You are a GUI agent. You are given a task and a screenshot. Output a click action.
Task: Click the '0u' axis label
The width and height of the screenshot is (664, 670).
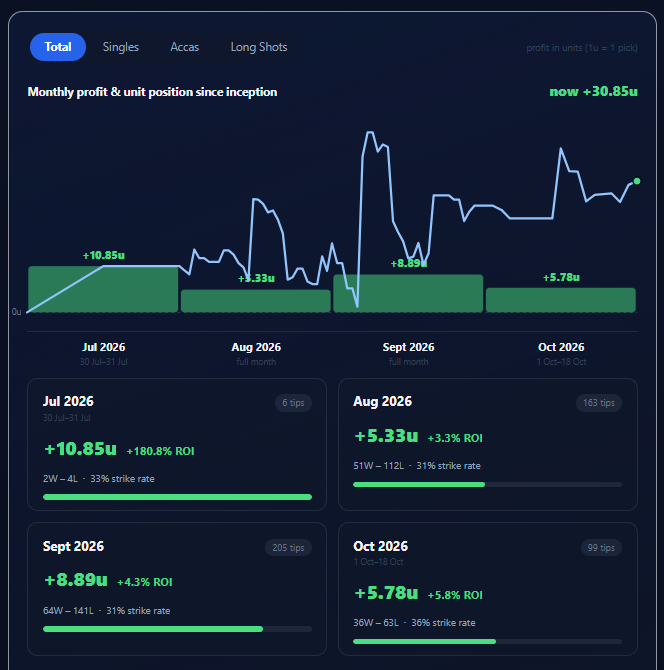pyautogui.click(x=17, y=312)
